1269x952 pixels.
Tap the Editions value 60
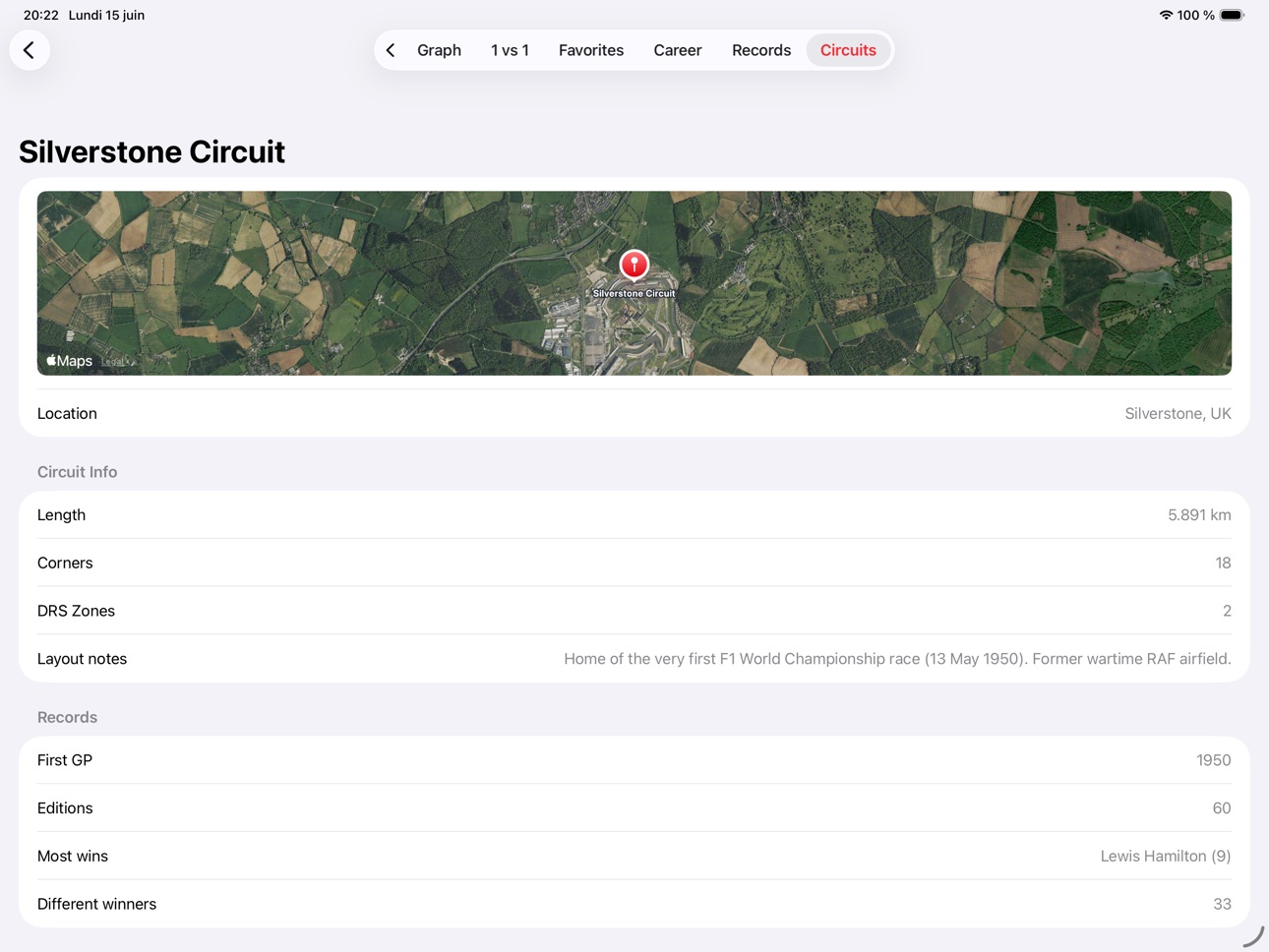coord(1222,808)
